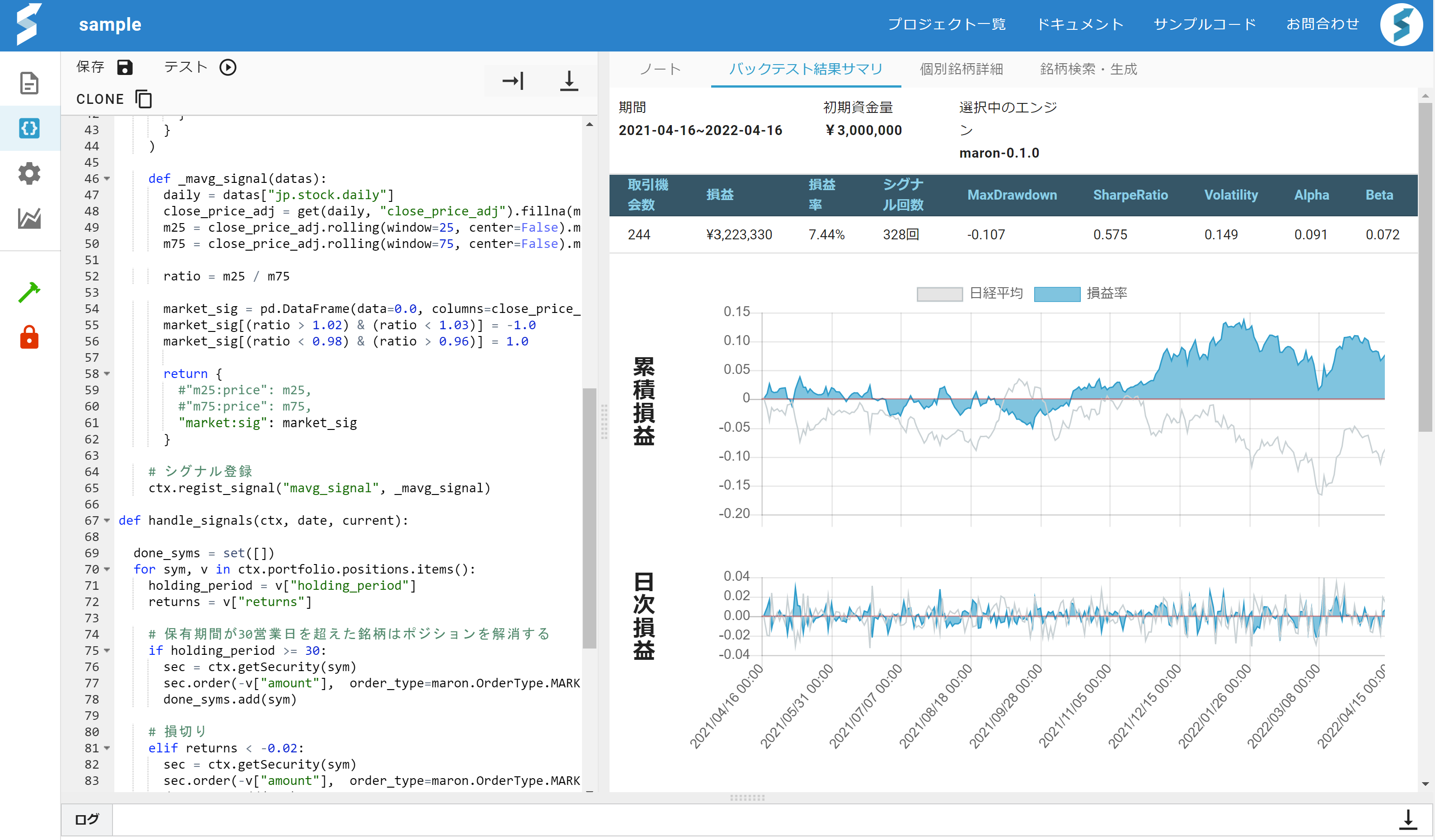Click the green hammer build icon

click(x=29, y=292)
